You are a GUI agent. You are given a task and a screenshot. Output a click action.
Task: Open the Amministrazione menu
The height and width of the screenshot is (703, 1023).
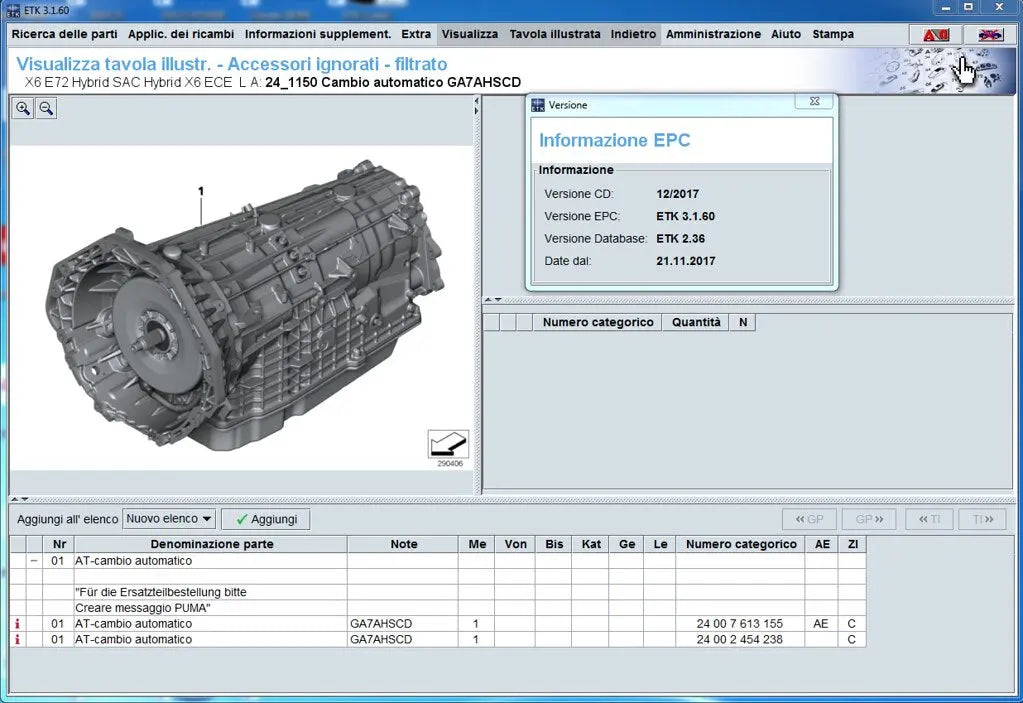(713, 34)
